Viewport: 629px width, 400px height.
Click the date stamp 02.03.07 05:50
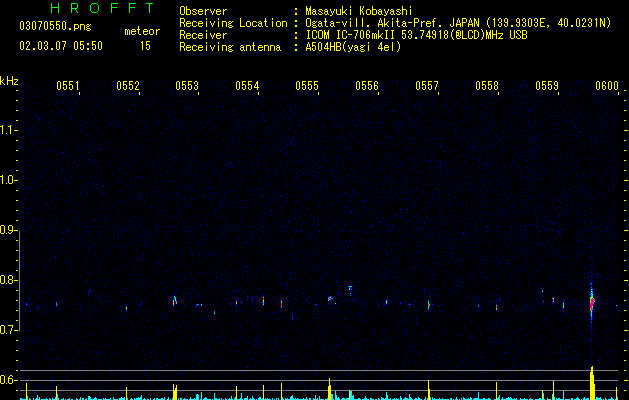click(x=61, y=46)
